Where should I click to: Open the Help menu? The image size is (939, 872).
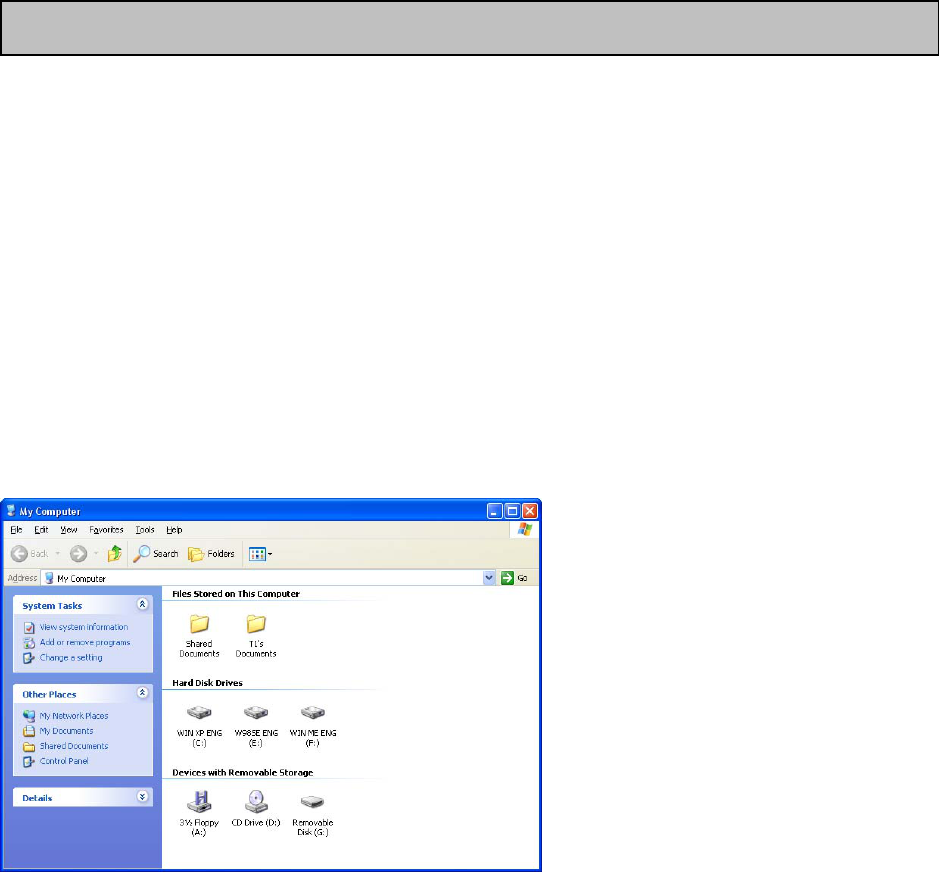coord(174,530)
